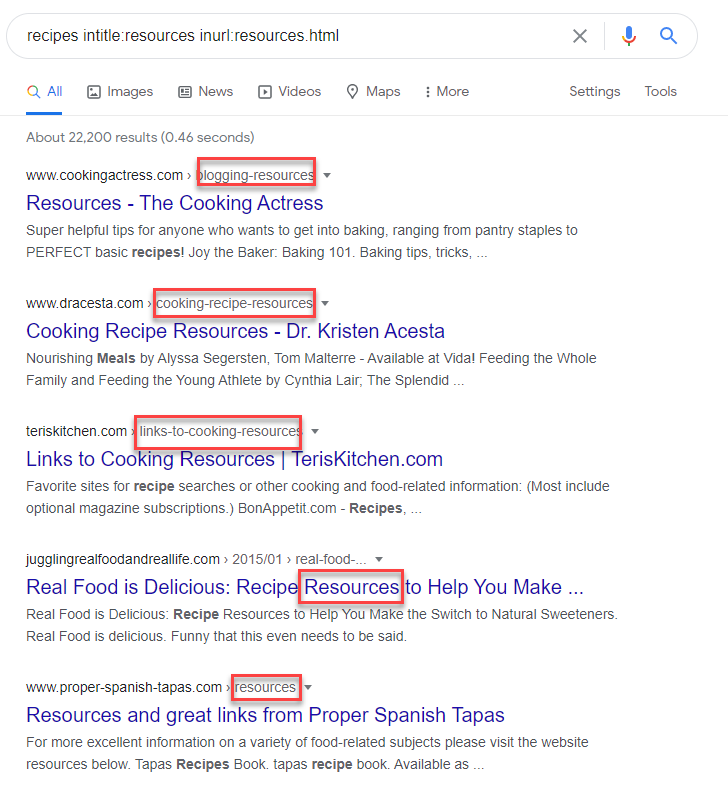This screenshot has width=728, height=801.
Task: Open Links to Cooking Resources TerisKitchen result
Action: click(x=234, y=459)
